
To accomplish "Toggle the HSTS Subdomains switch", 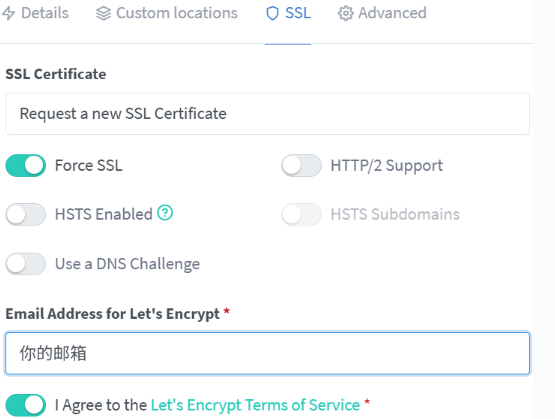I will pos(301,214).
